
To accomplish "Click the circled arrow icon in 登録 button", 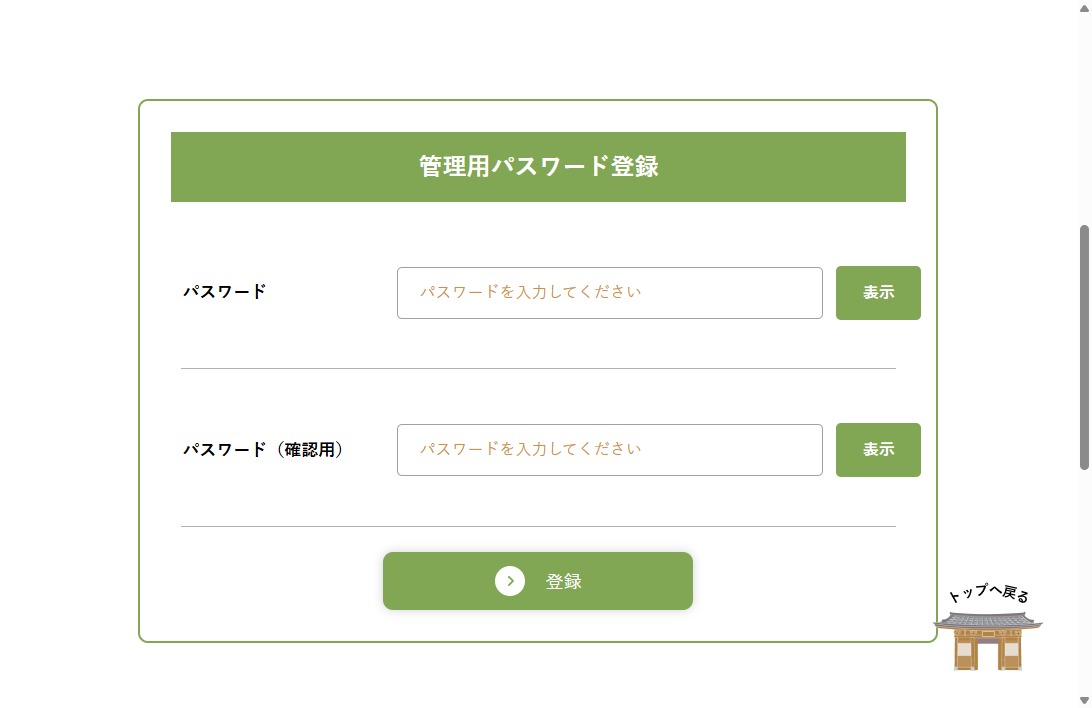I will 510,581.
